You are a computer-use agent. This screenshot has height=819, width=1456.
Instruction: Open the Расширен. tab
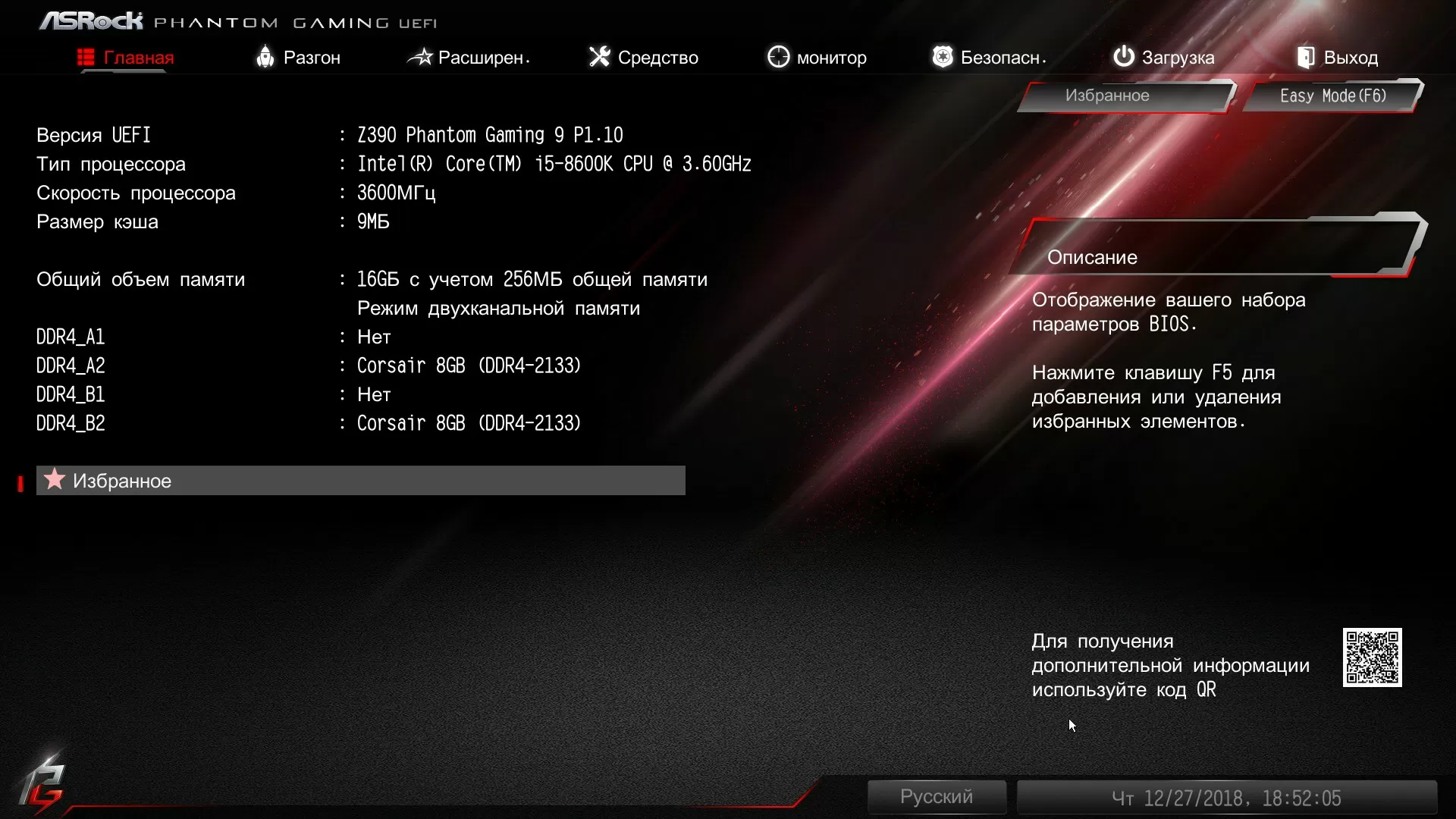468,58
